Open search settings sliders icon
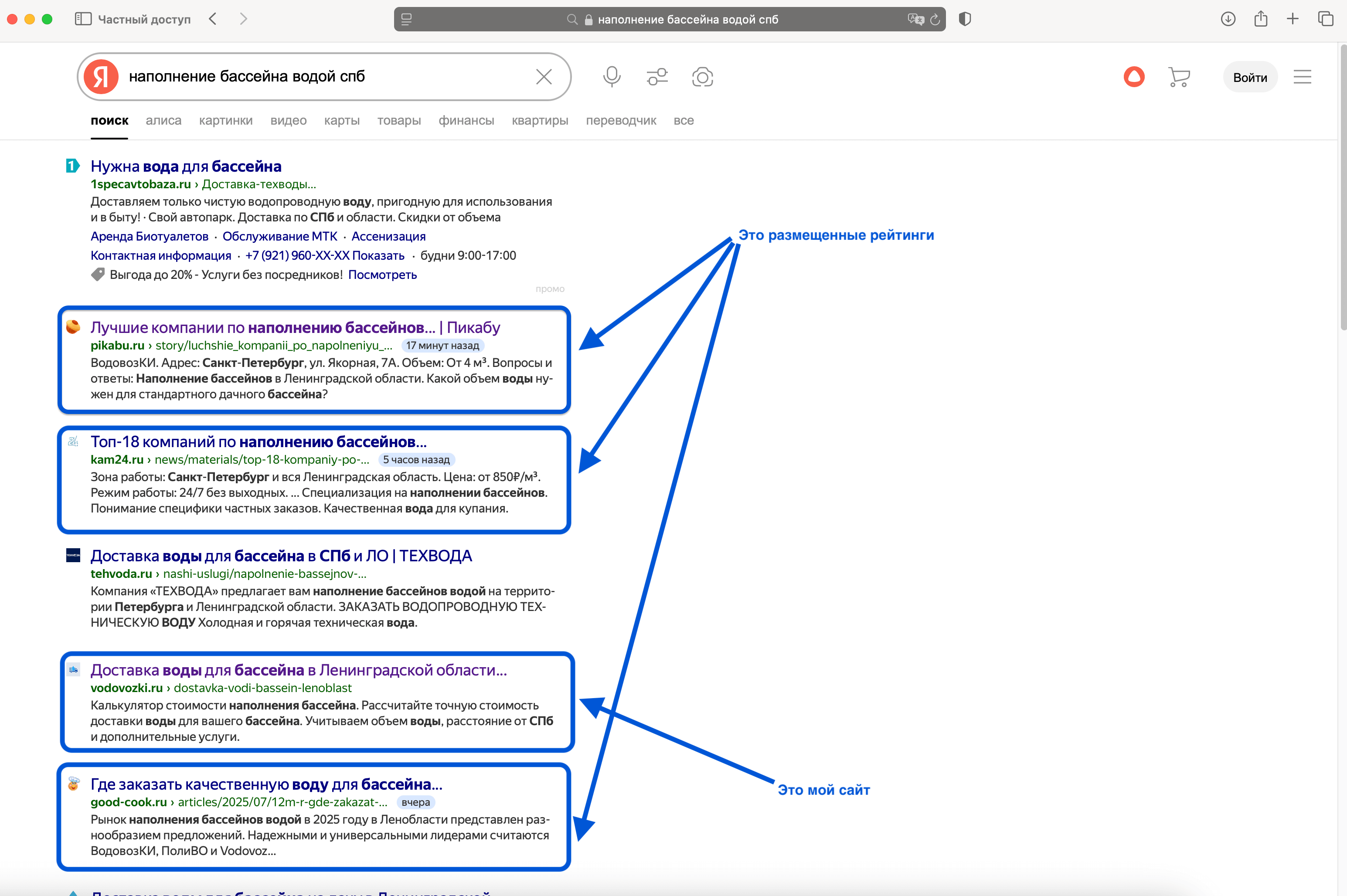 657,77
